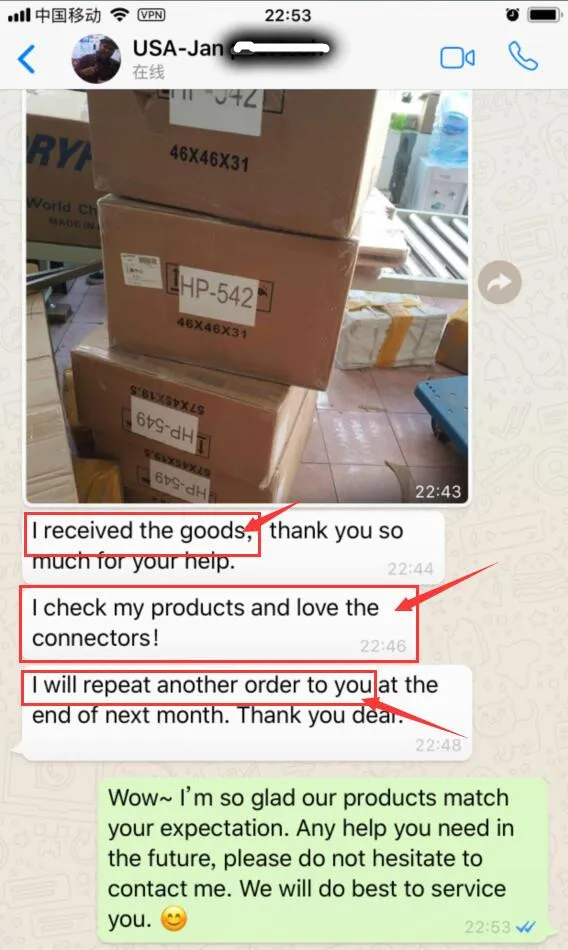Tap the 22:53 clock in status bar
This screenshot has height=950, width=568.
287,15
